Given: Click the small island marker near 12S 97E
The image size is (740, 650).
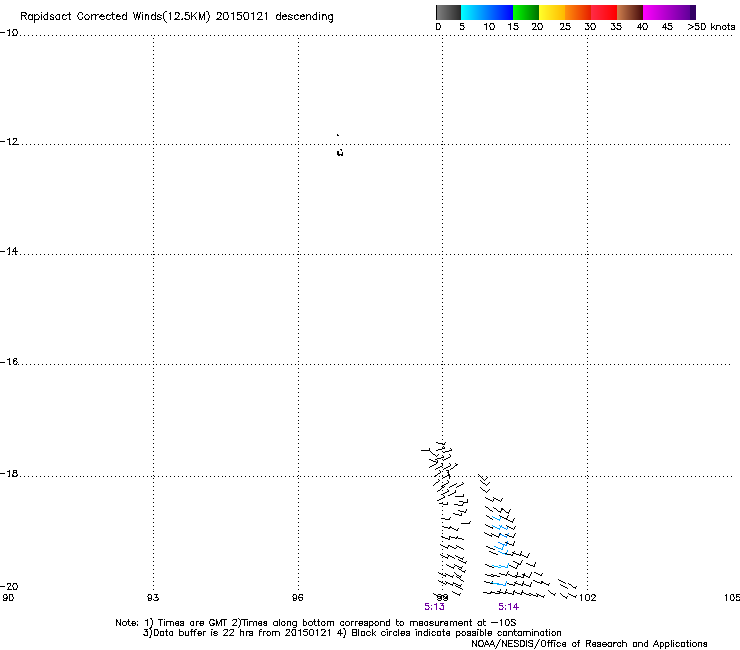Looking at the screenshot, I should click(340, 152).
